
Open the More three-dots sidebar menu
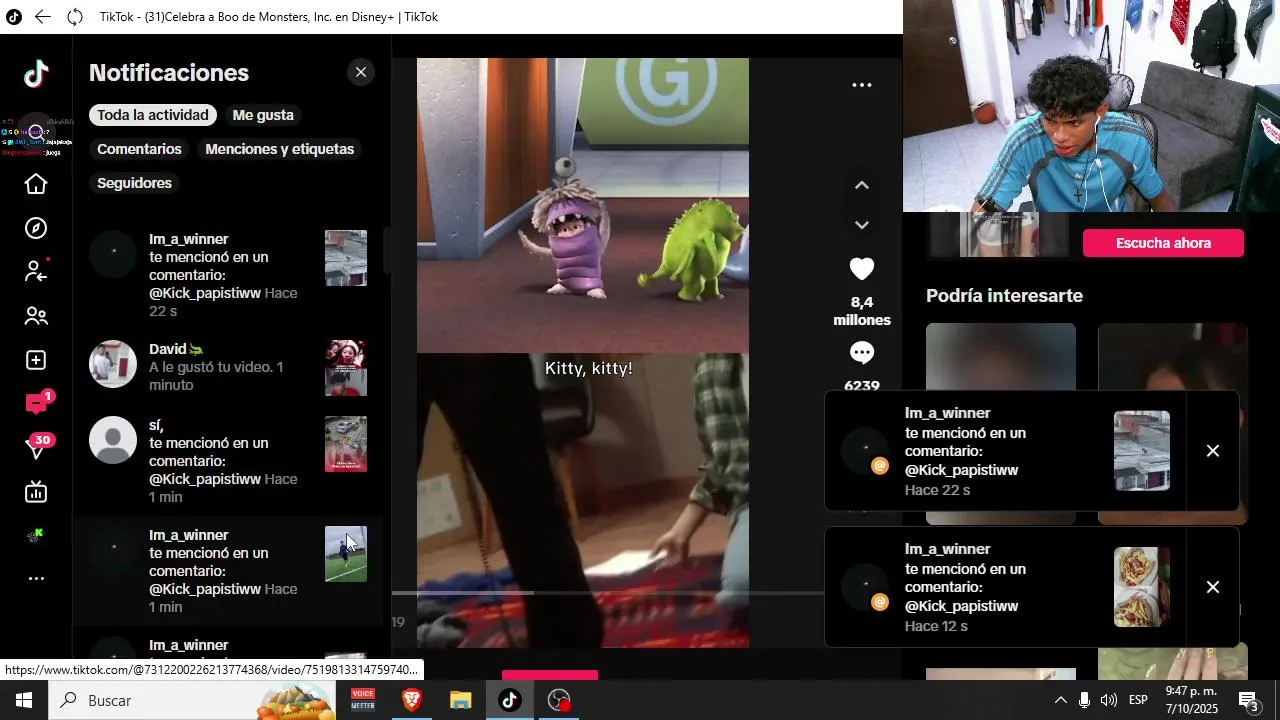pos(36,579)
